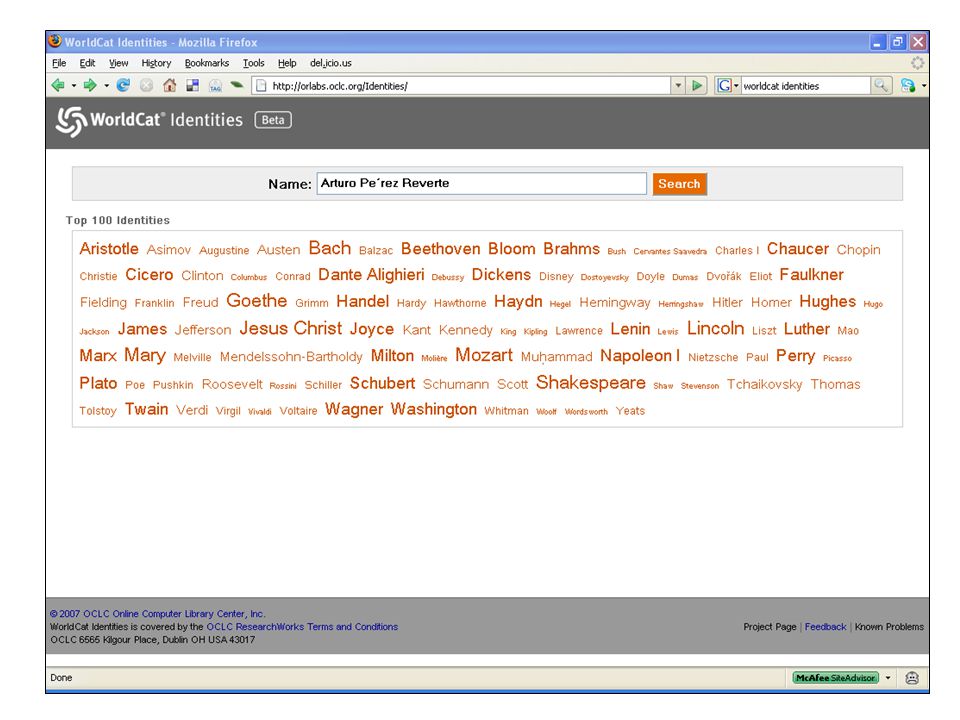Open the Lincoln identity link
The width and height of the screenshot is (960, 720).
pyautogui.click(x=716, y=328)
